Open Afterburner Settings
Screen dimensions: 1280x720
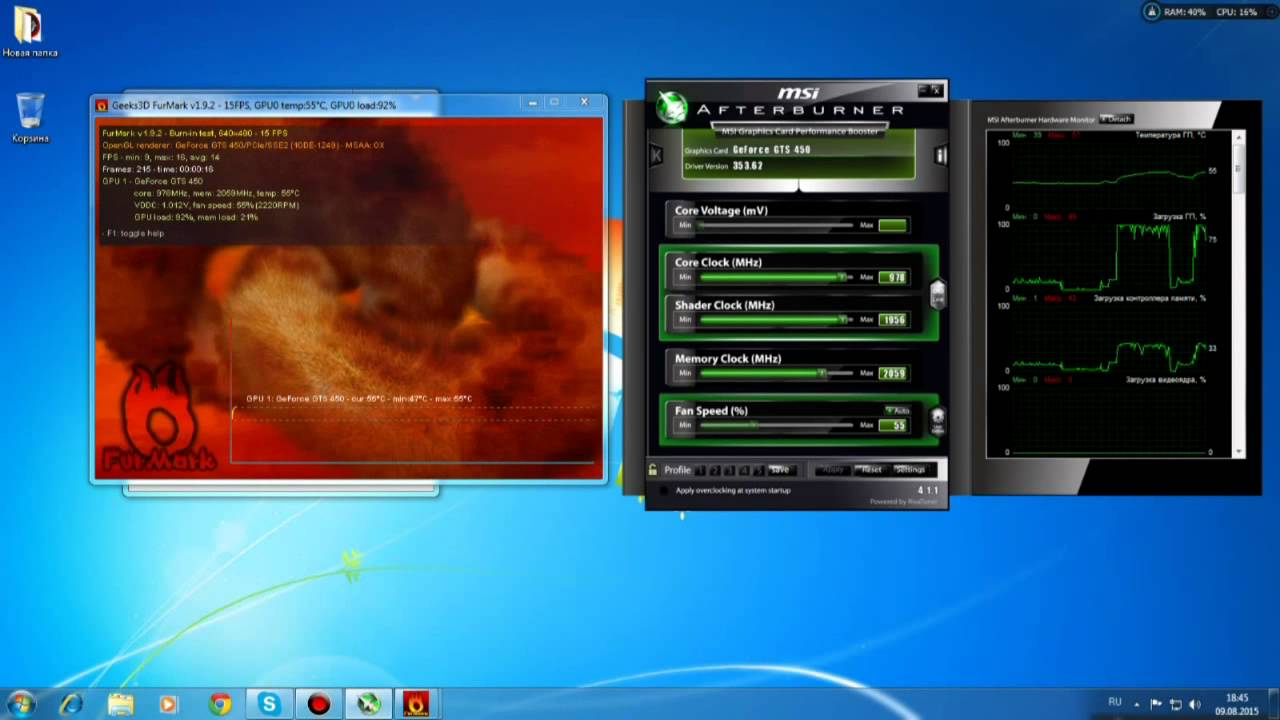[x=911, y=470]
